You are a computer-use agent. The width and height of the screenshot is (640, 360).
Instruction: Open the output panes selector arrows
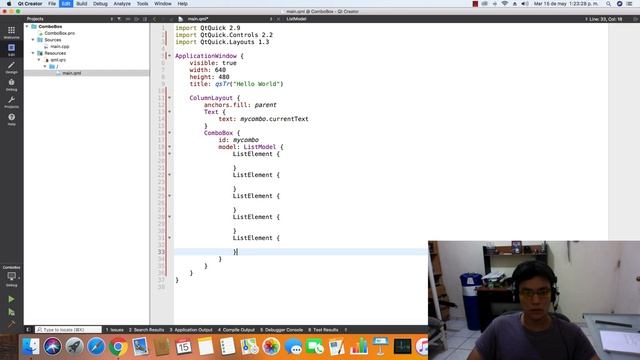346,330
